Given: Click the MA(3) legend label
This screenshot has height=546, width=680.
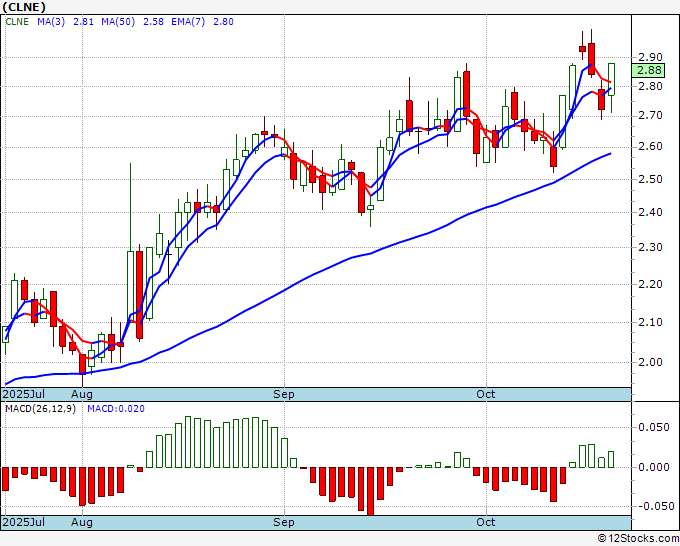Looking at the screenshot, I should 51,22.
